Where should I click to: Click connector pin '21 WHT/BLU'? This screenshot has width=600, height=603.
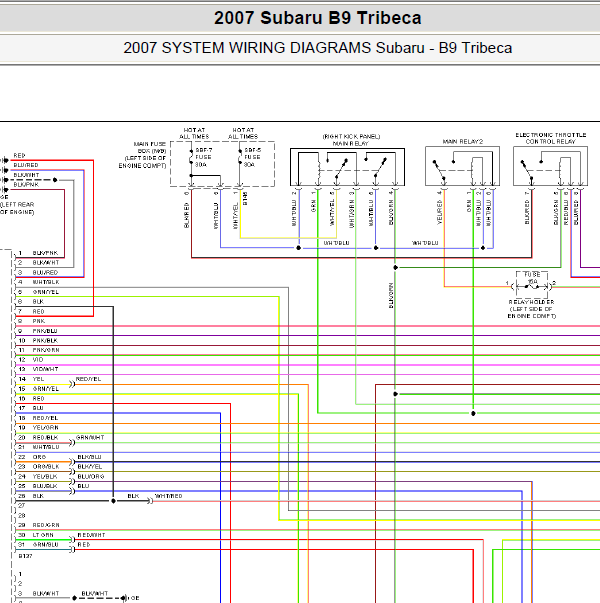[38, 447]
